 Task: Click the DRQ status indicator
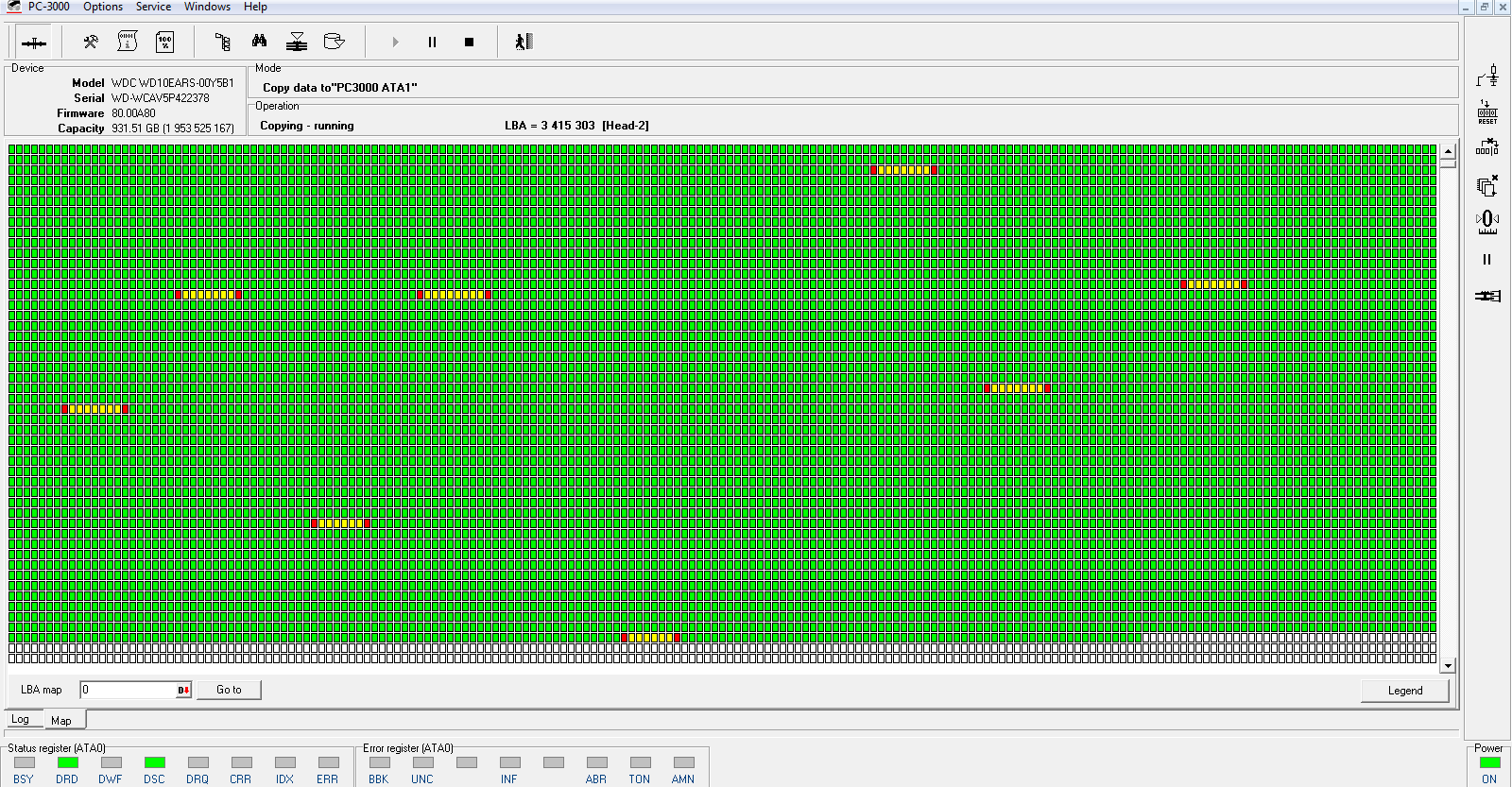point(198,762)
